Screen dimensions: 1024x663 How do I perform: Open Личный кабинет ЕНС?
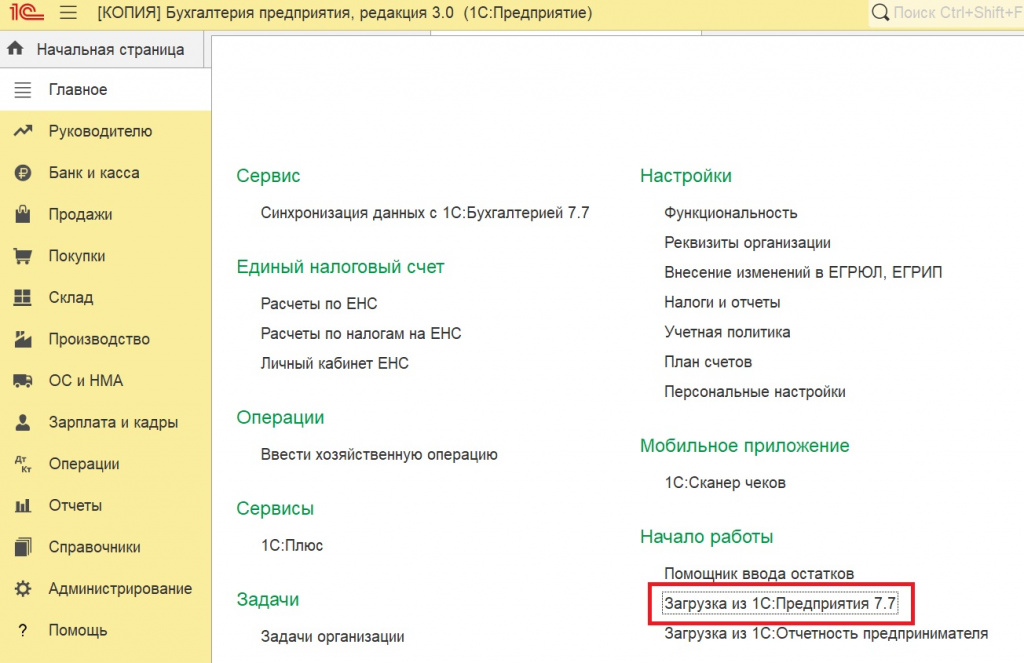pyautogui.click(x=334, y=363)
